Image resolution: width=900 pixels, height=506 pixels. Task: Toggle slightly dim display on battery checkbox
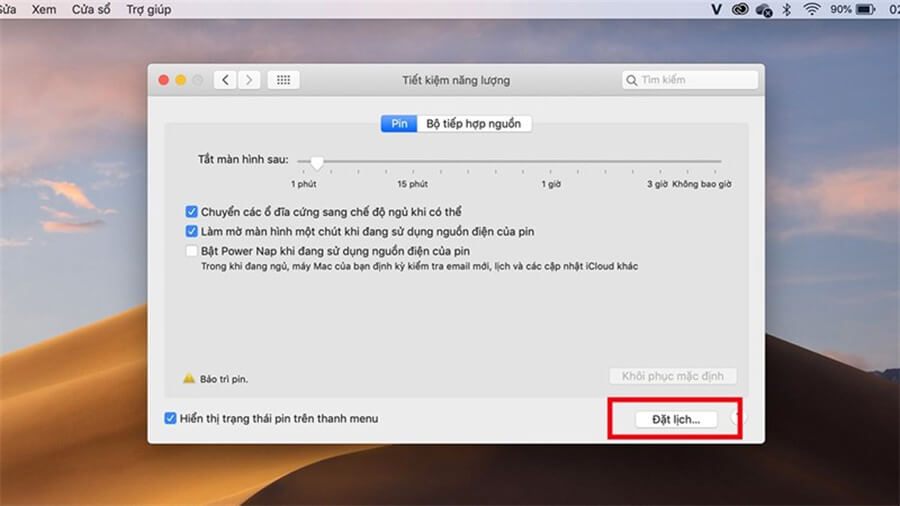pyautogui.click(x=191, y=231)
